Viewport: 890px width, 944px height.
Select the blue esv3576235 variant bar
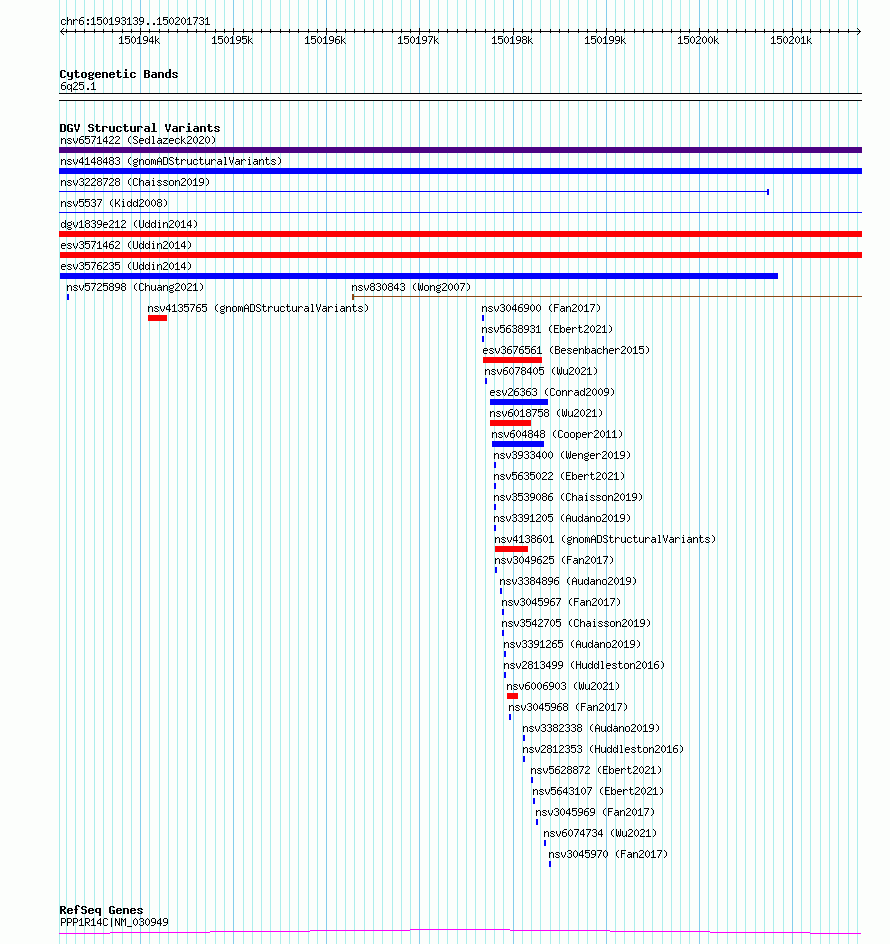pos(419,276)
